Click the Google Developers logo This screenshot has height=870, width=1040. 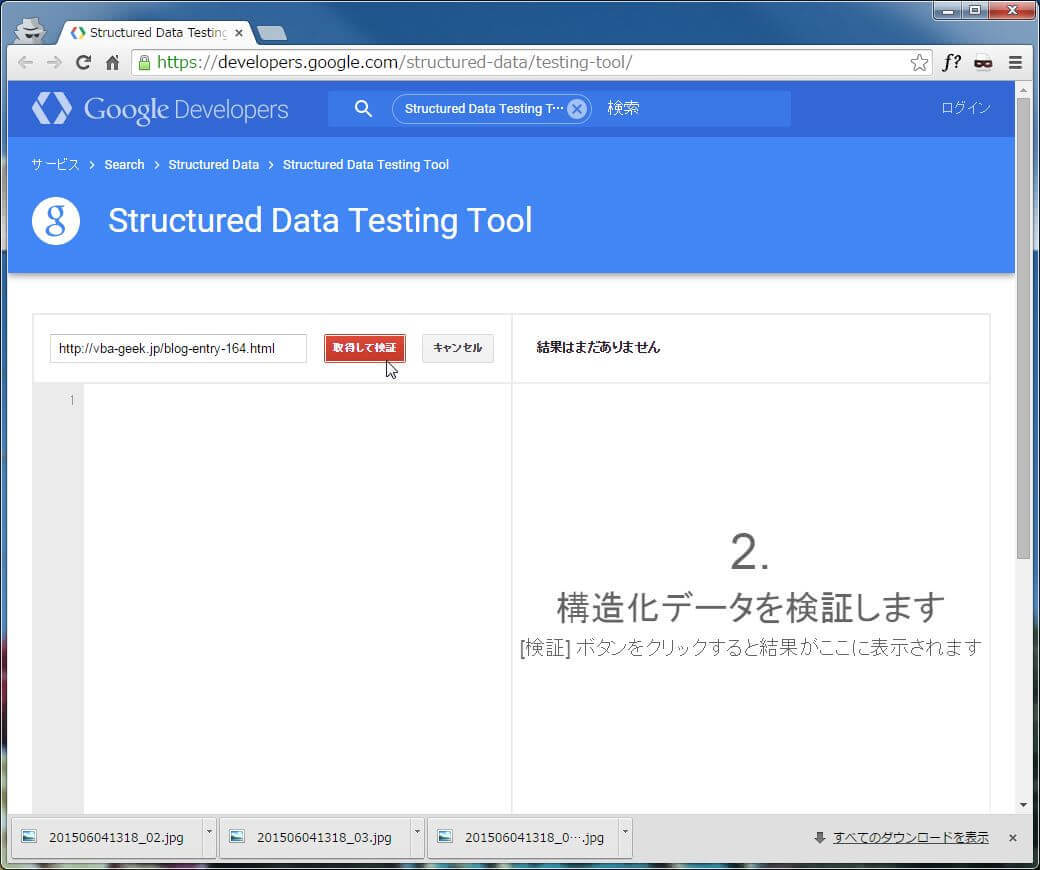click(x=160, y=109)
